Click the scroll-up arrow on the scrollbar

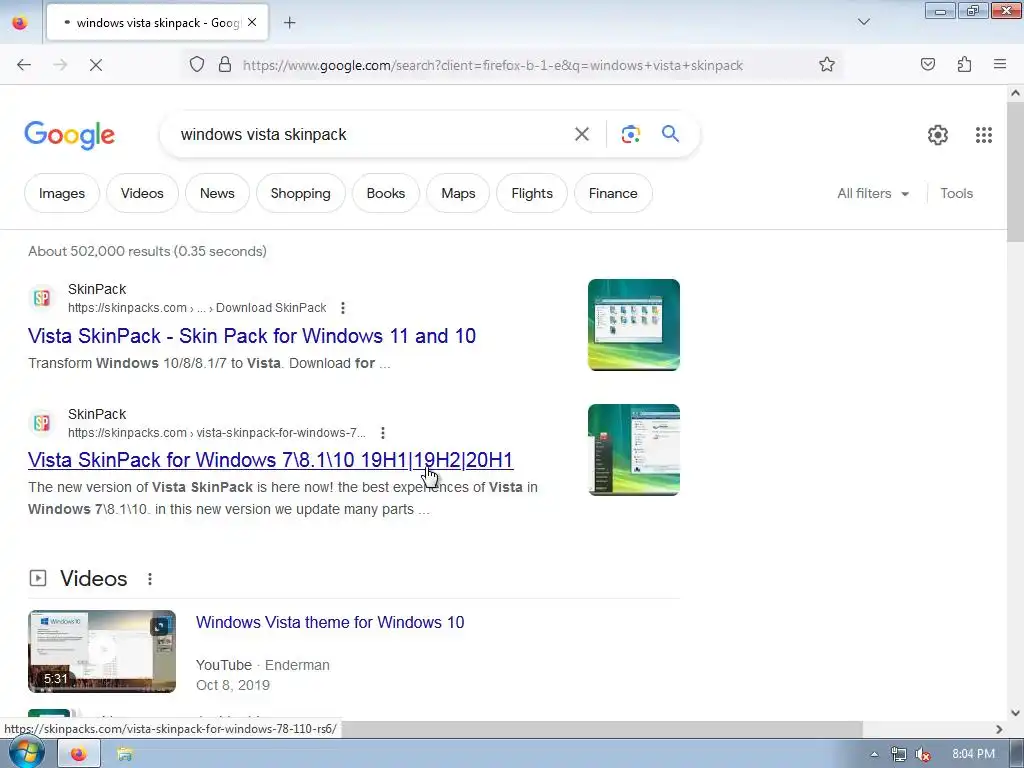coord(1015,93)
